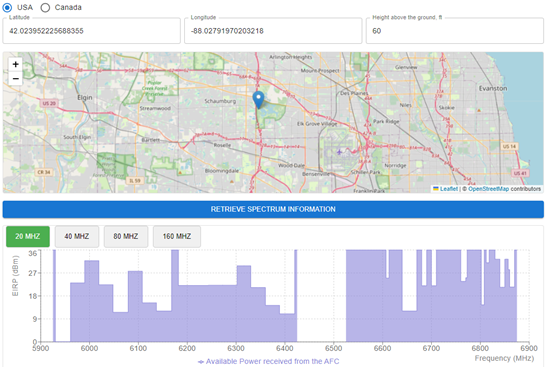Click the Arlington Heights map label
Viewport: 546px width, 367px height.
click(291, 57)
